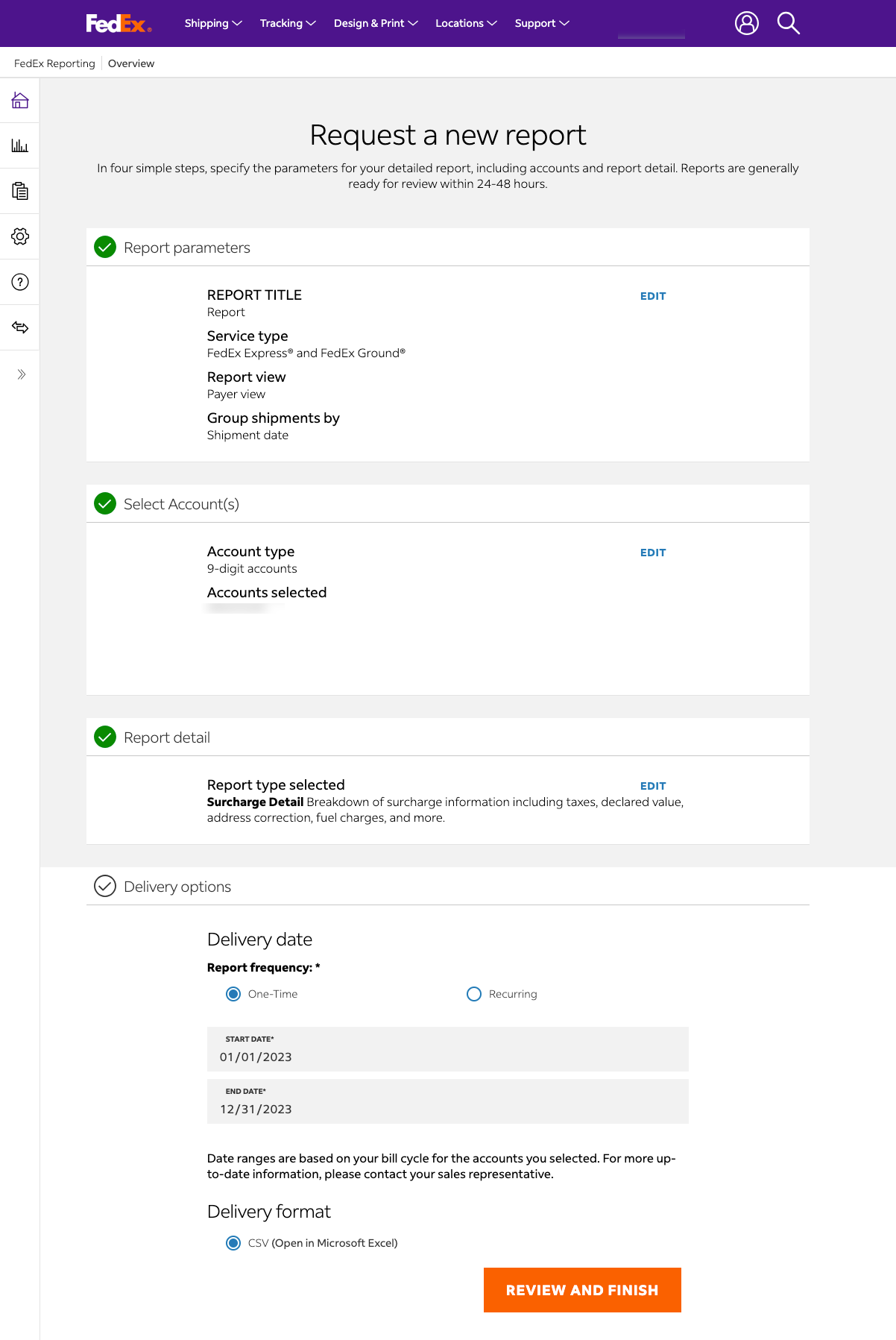This screenshot has height=1340, width=896.
Task: Open the user account profile icon
Action: coord(746,23)
